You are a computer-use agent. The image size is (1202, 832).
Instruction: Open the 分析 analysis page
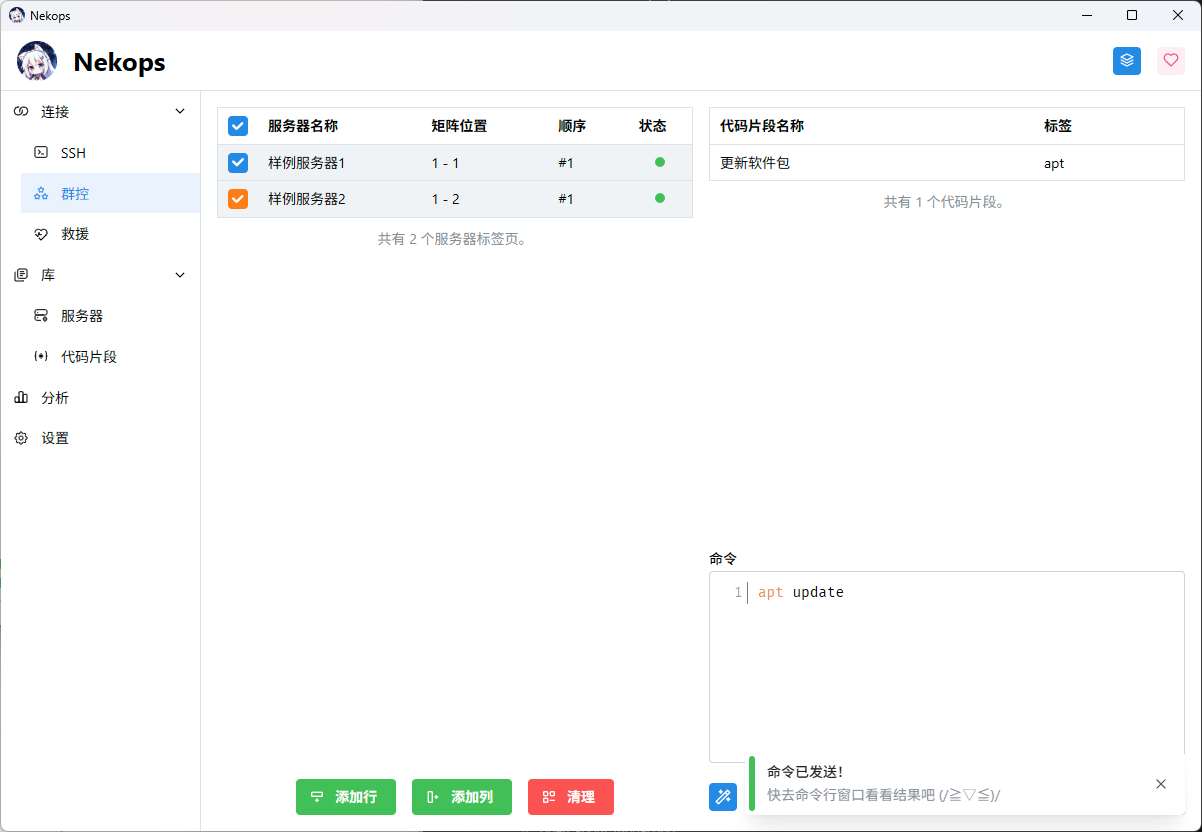55,398
